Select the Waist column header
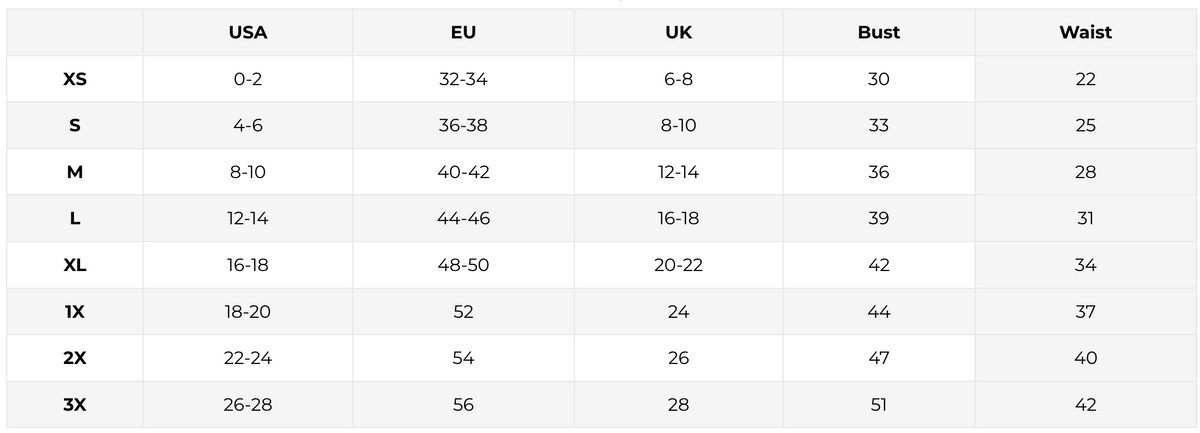Screen dimensions: 1200x433 click(x=1085, y=32)
